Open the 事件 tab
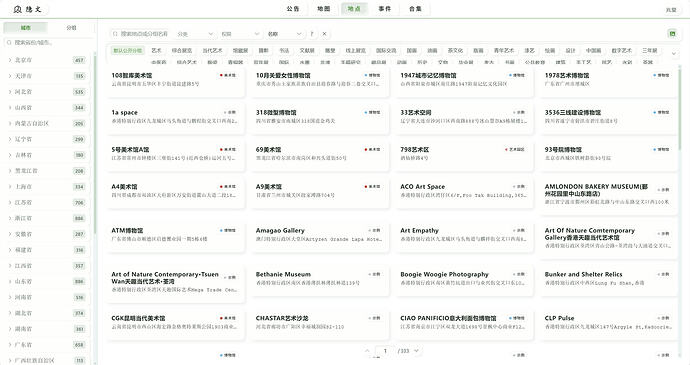 coord(385,9)
